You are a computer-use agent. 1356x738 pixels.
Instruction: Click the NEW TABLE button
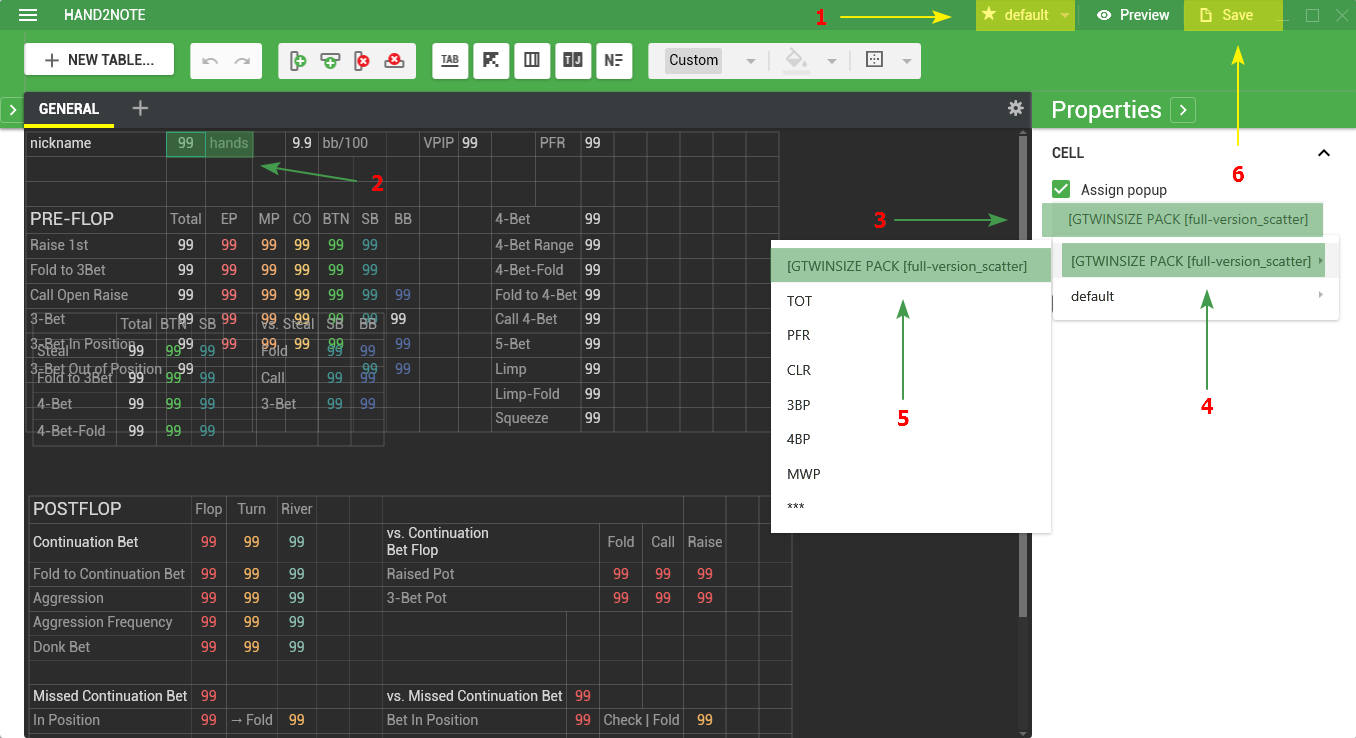[x=99, y=60]
